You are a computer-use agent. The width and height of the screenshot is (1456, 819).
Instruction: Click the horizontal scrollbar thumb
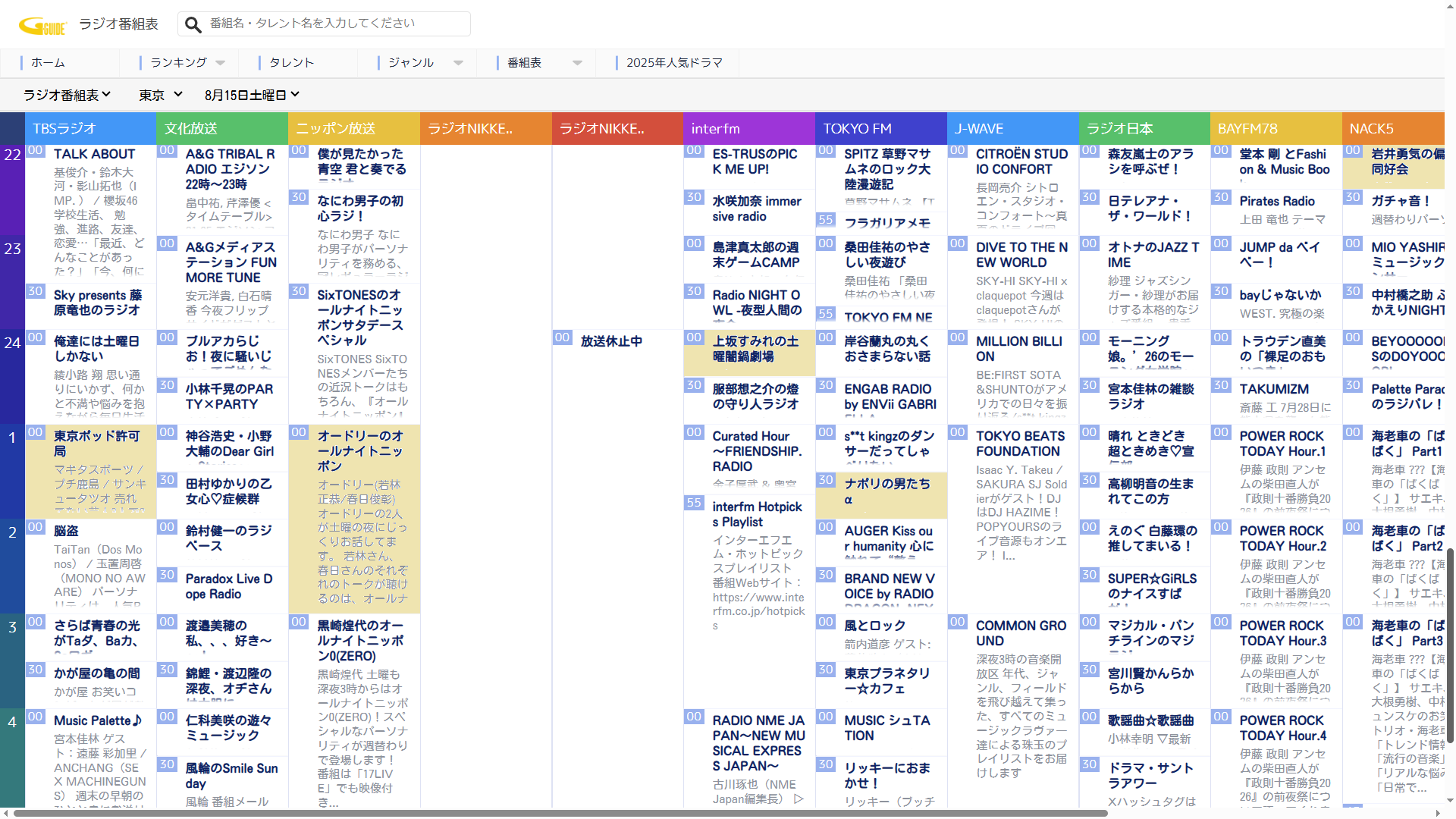tap(560, 813)
